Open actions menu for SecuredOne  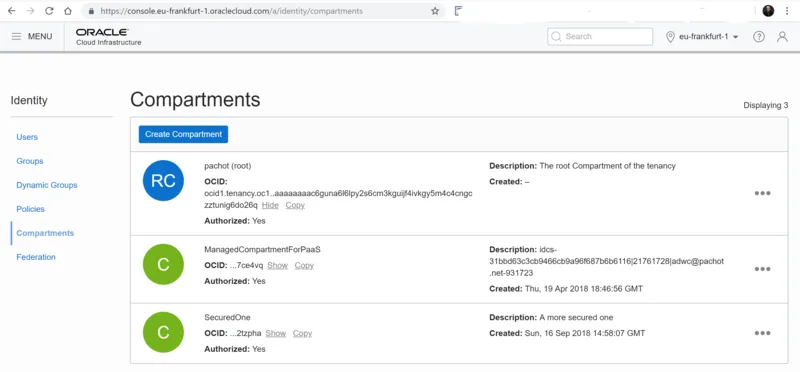tap(762, 333)
